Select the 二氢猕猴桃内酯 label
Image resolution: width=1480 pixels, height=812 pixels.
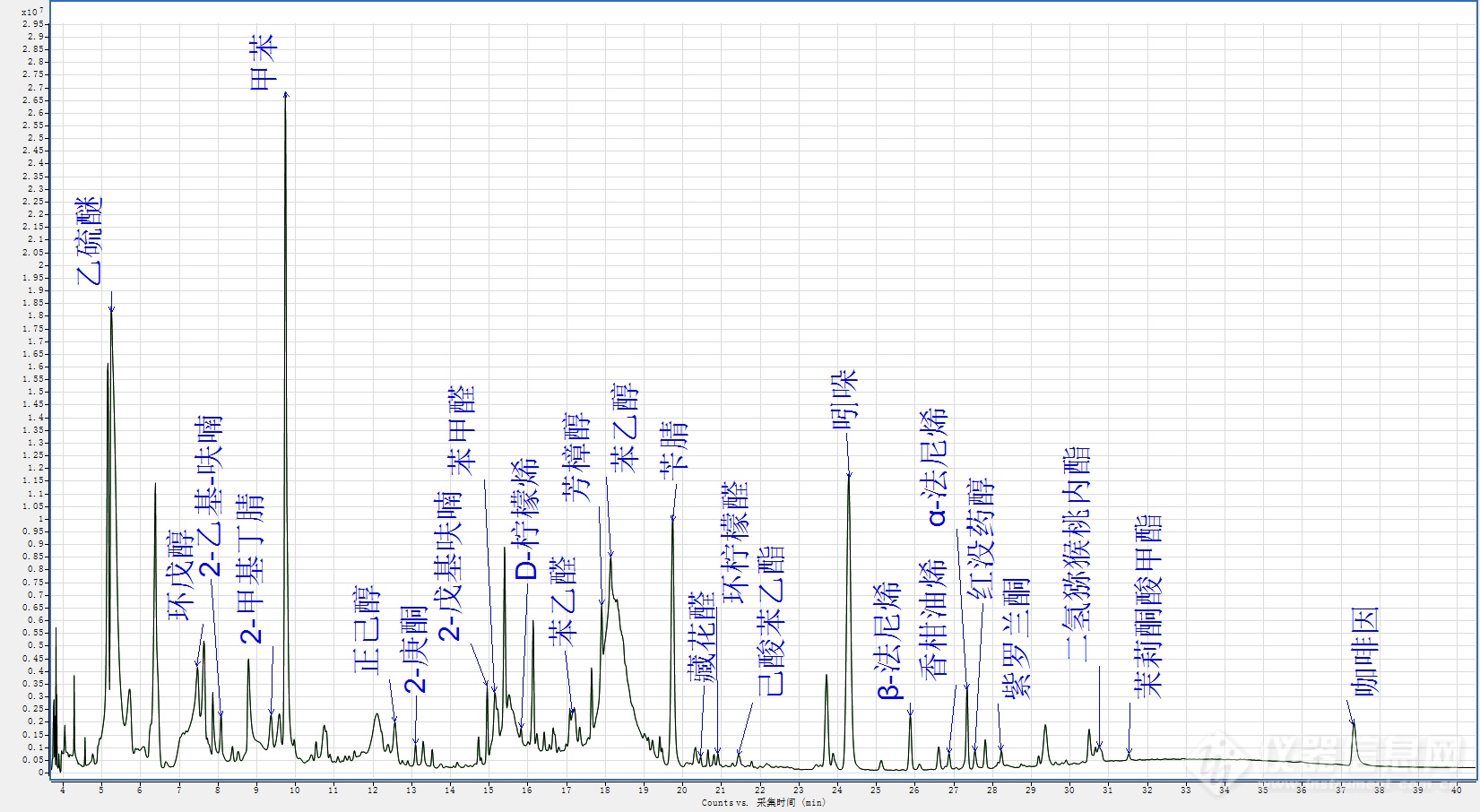coord(1077,554)
